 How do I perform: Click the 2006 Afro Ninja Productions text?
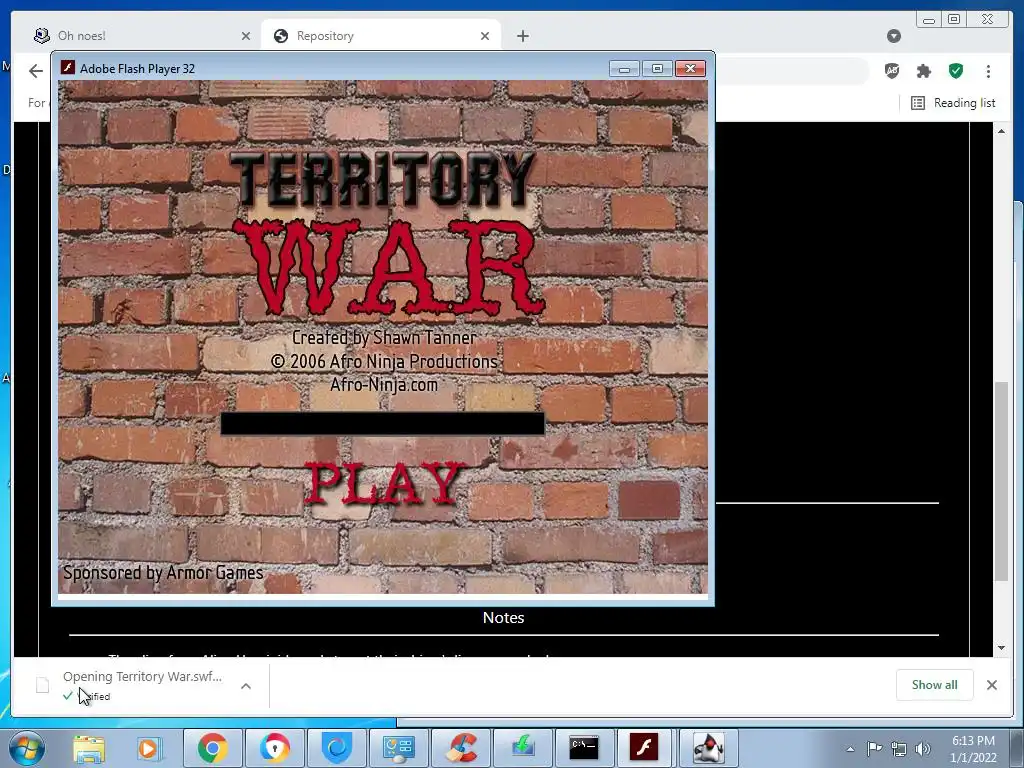click(x=384, y=361)
